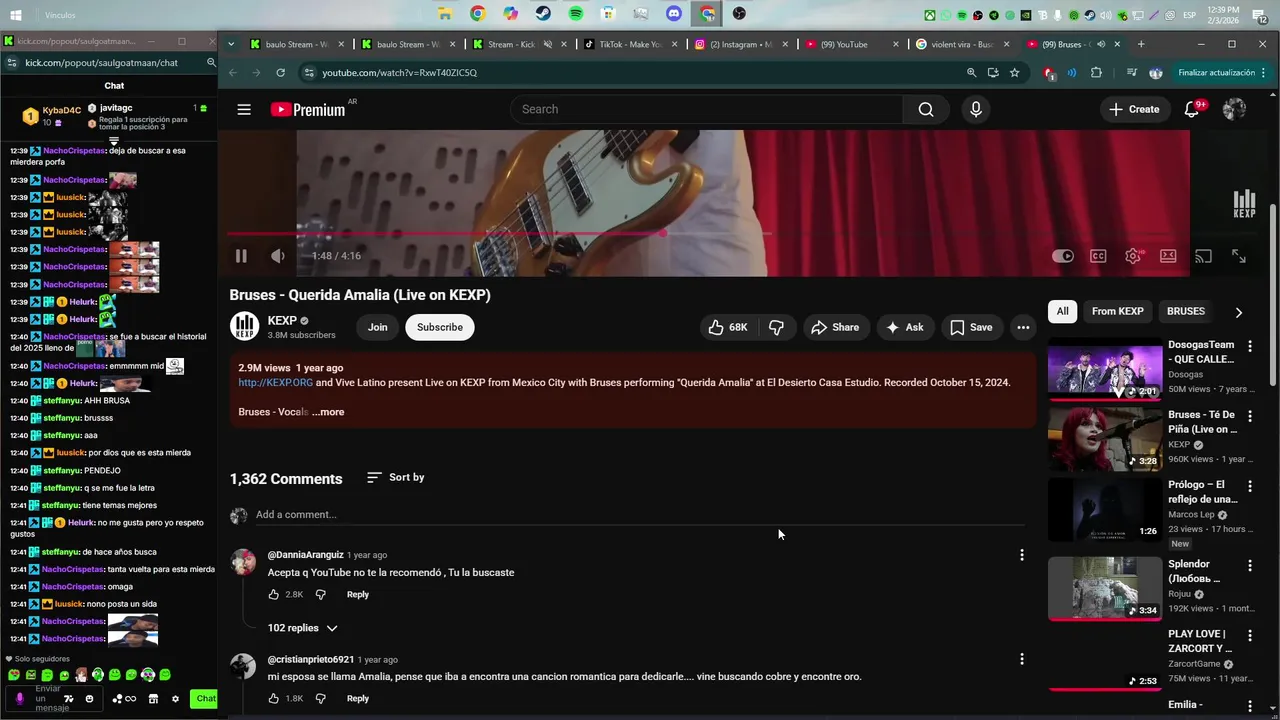The height and width of the screenshot is (720, 1280).
Task: Open the options menu on cristianprieto6921's comment
Action: coord(1021,659)
